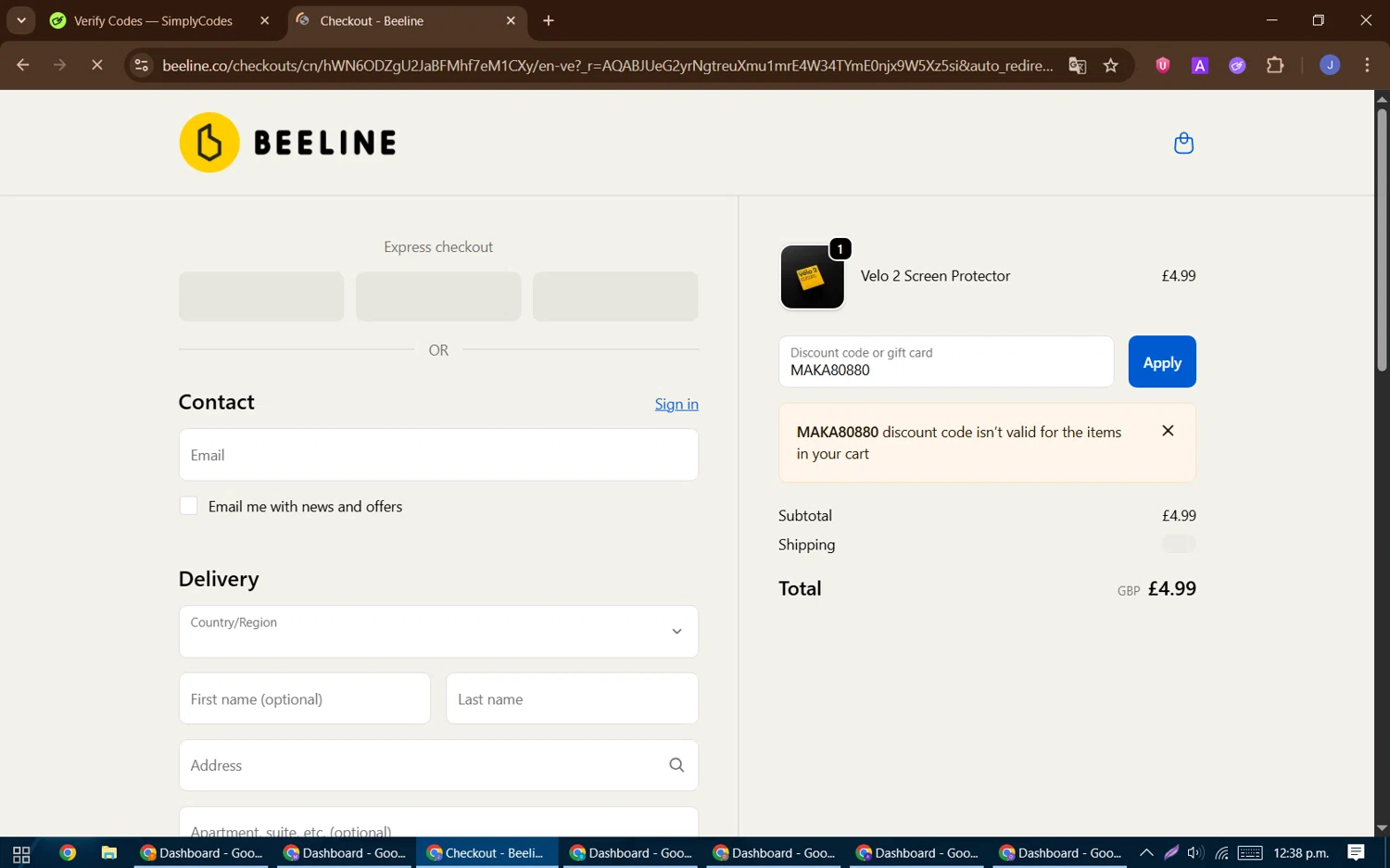Open the shopping bag cart icon
This screenshot has height=868, width=1390.
point(1183,143)
